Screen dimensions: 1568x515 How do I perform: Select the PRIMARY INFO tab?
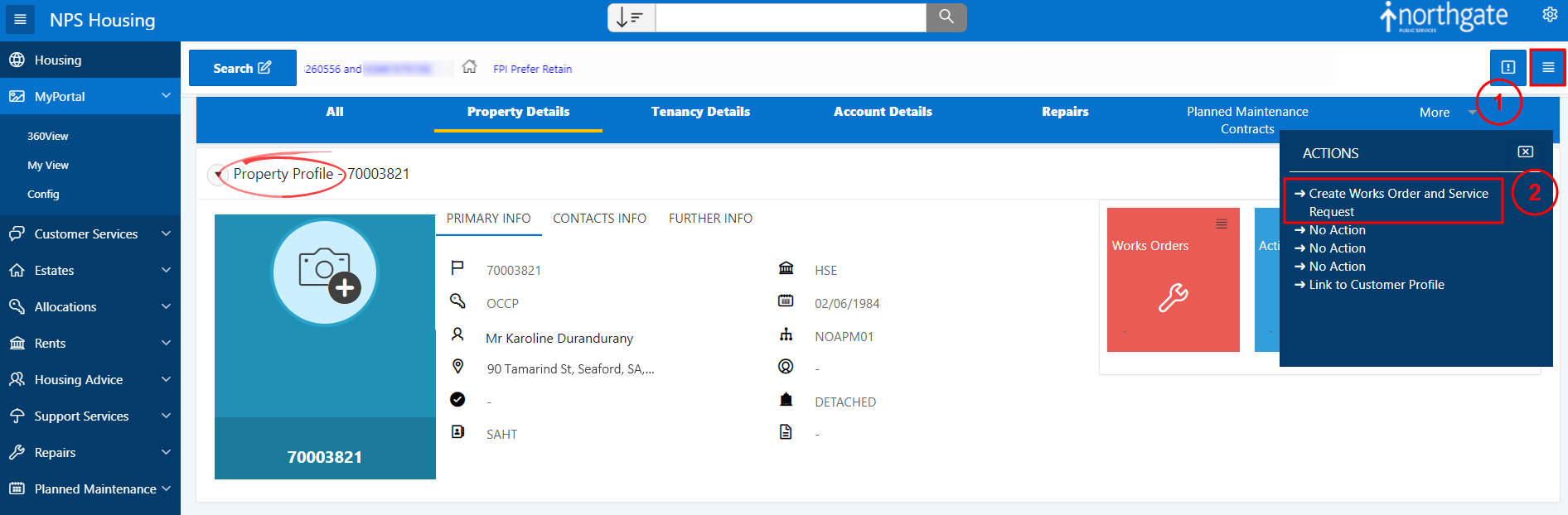point(489,219)
